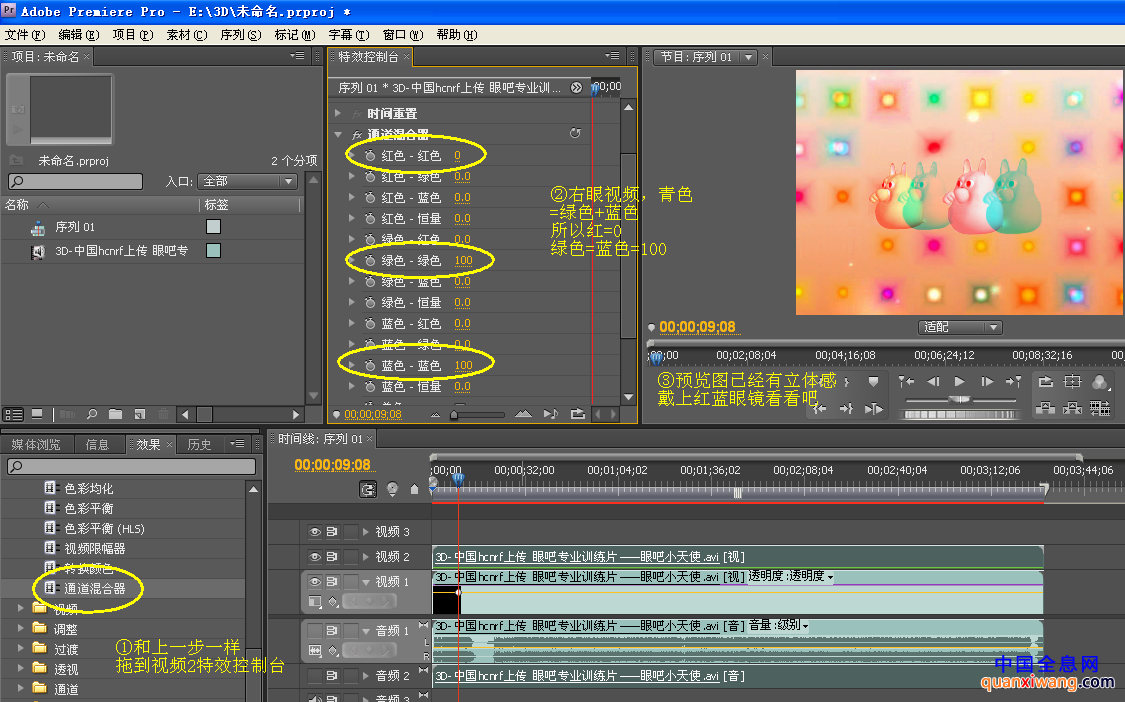The height and width of the screenshot is (702, 1125).
Task: Select the 色彩平衡 (HLS) effect
Action: (x=104, y=528)
